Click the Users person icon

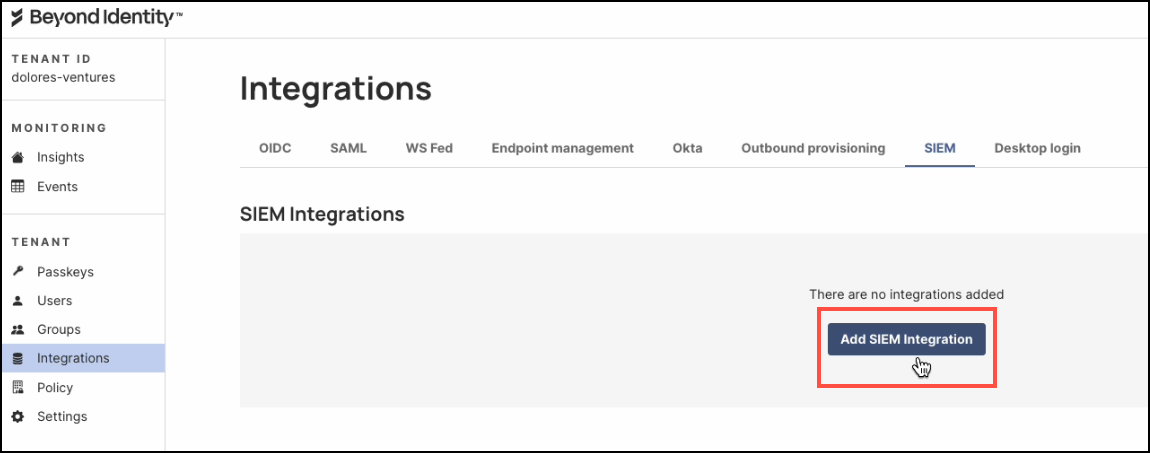[18, 301]
